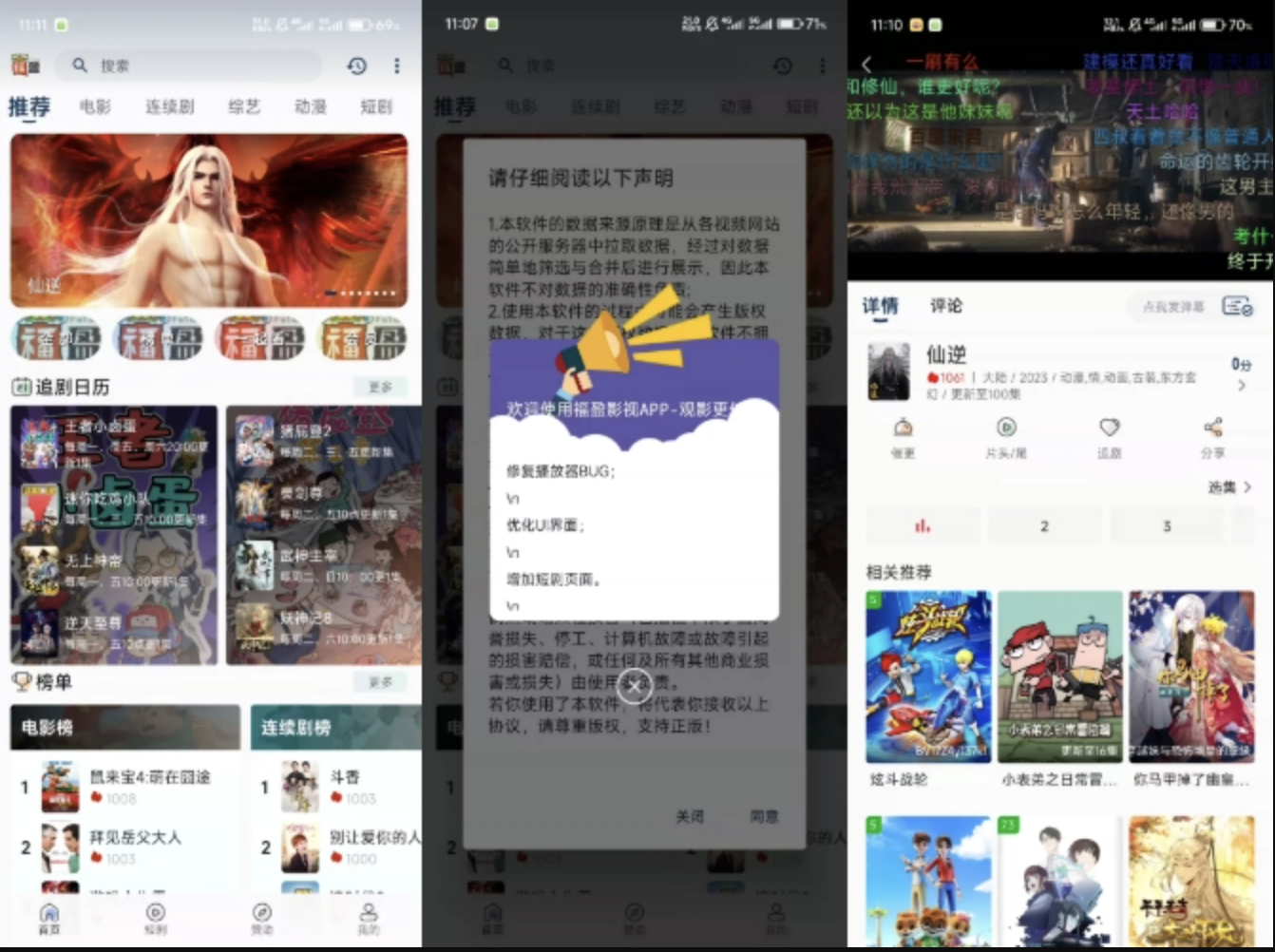Screen dimensions: 1275x952
Task: Open search history via the clock icon
Action: [356, 66]
